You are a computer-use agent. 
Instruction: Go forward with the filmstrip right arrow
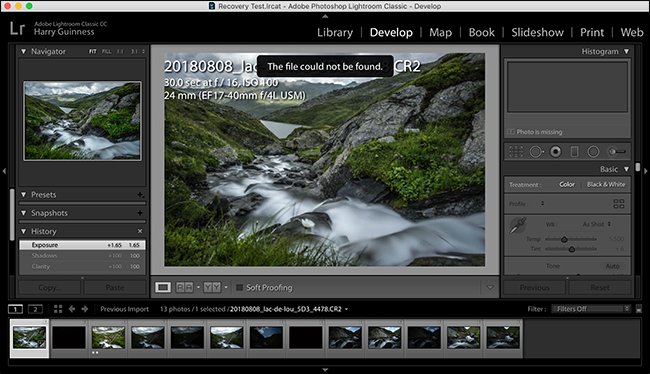click(x=85, y=309)
